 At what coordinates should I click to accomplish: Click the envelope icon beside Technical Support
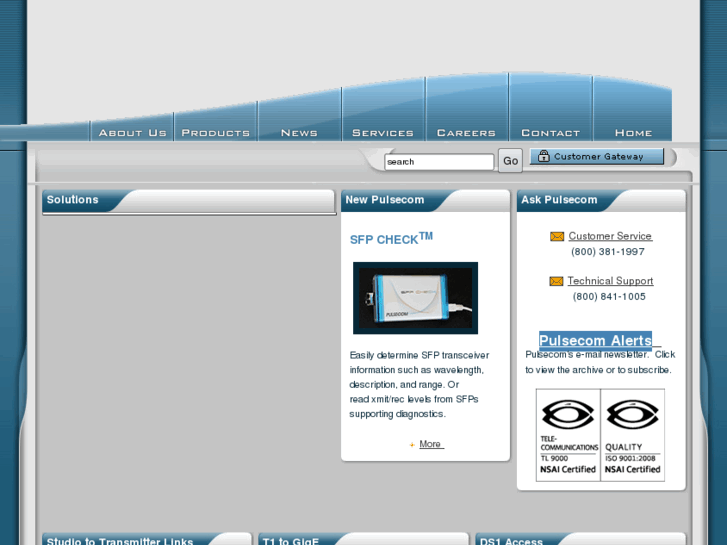coord(556,281)
